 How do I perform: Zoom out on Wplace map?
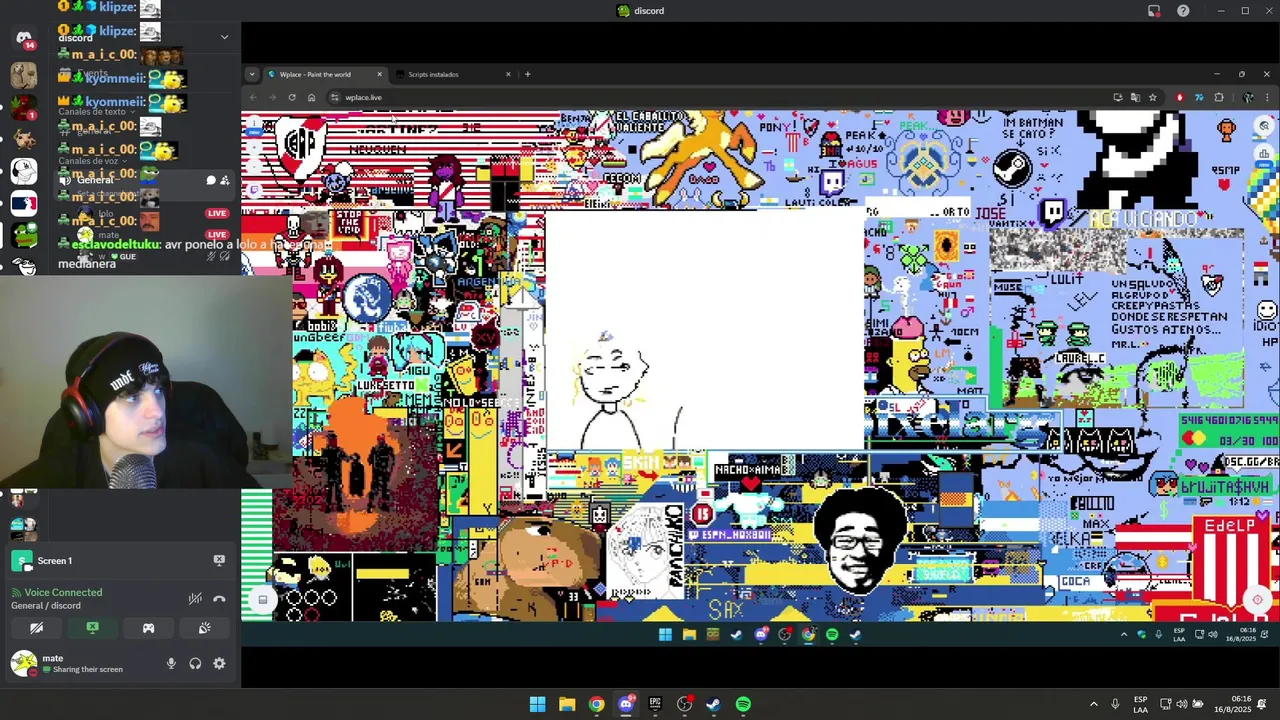tap(254, 166)
